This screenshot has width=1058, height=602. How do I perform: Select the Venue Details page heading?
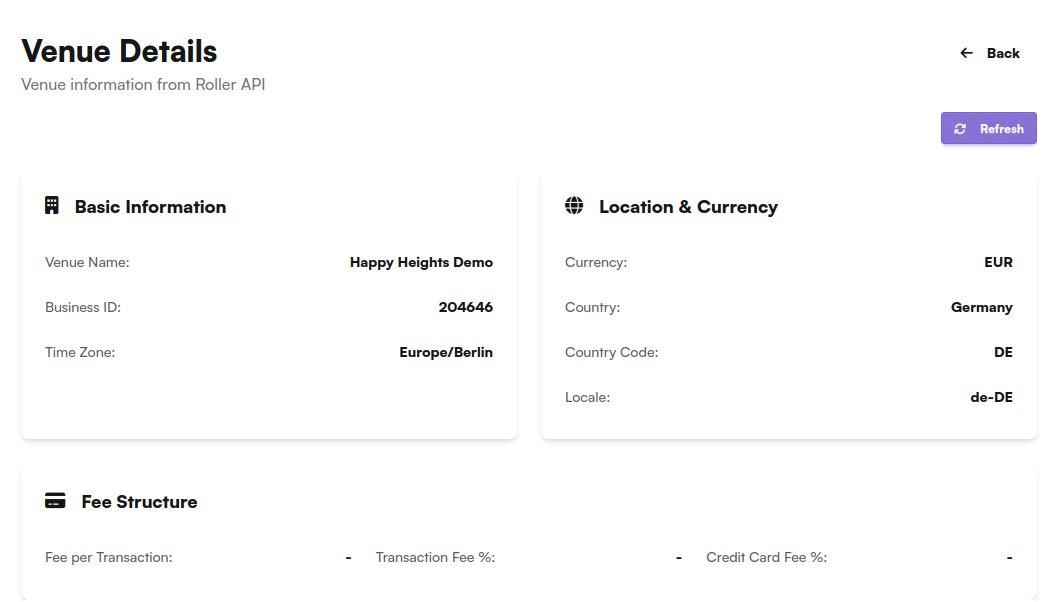pyautogui.click(x=119, y=51)
